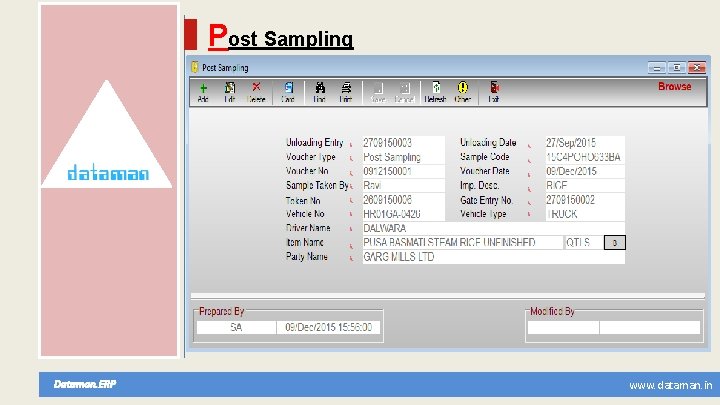Click the Party Name field GARG MILLS LTD
This screenshot has width=720, height=405.
[x=494, y=257]
